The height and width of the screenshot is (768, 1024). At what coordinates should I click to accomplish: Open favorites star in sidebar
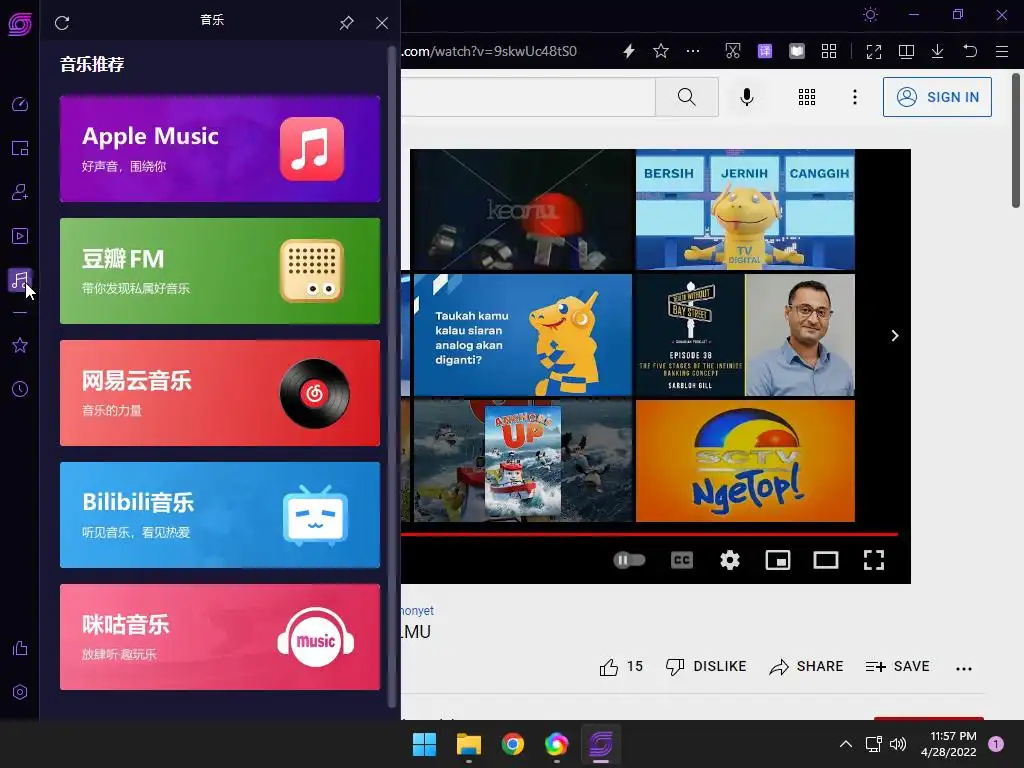[x=20, y=345]
